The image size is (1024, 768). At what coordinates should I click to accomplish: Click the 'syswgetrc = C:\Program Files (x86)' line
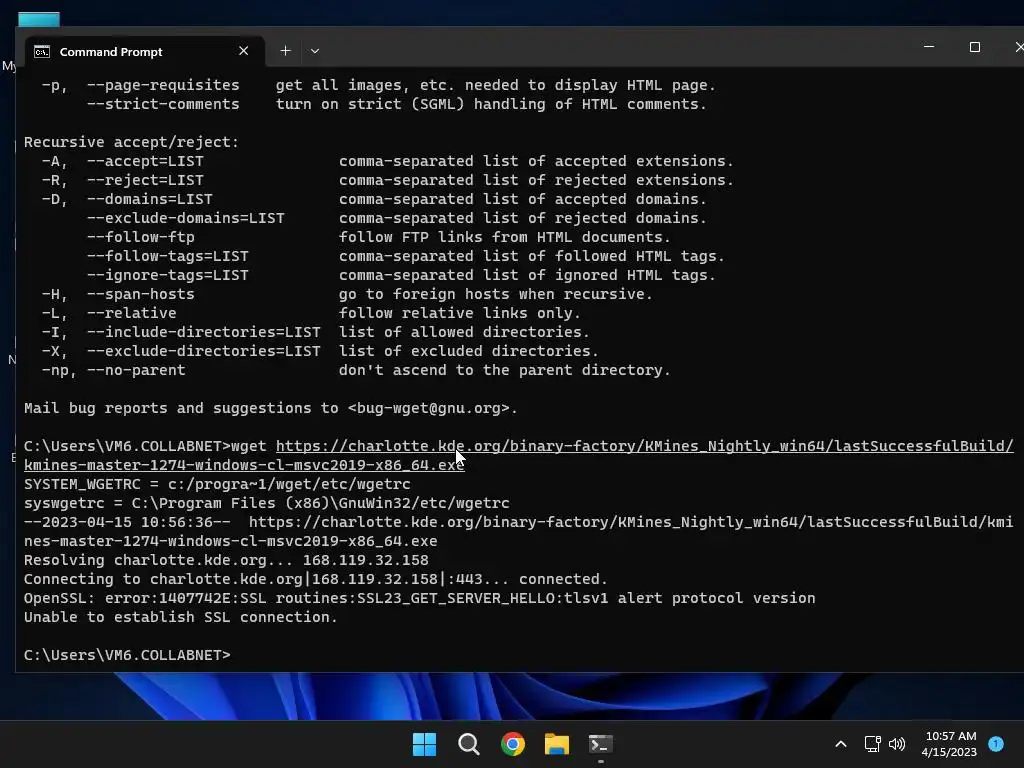tap(266, 503)
